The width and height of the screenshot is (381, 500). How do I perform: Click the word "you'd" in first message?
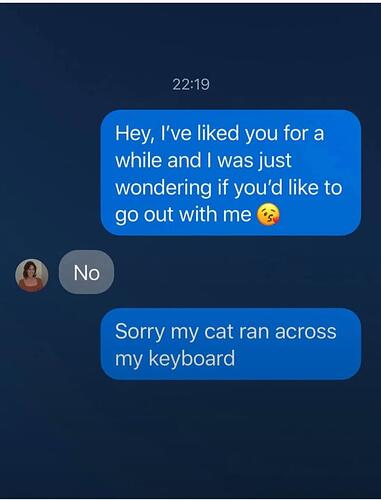[x=257, y=188]
